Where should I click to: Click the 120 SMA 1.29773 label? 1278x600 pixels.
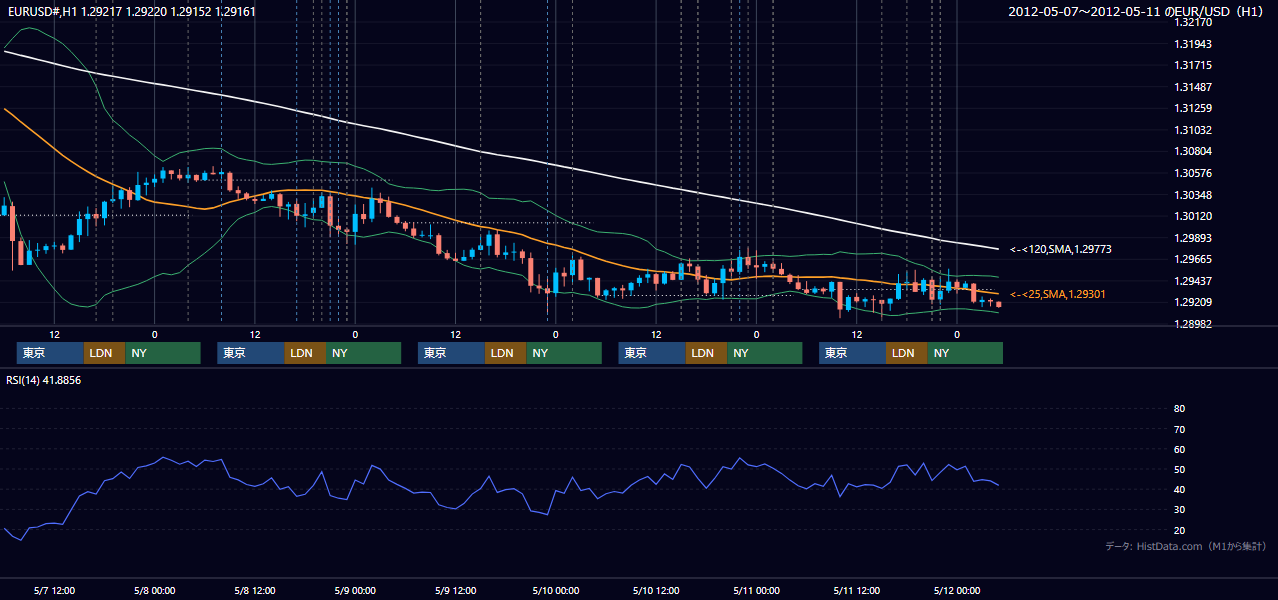click(1061, 249)
